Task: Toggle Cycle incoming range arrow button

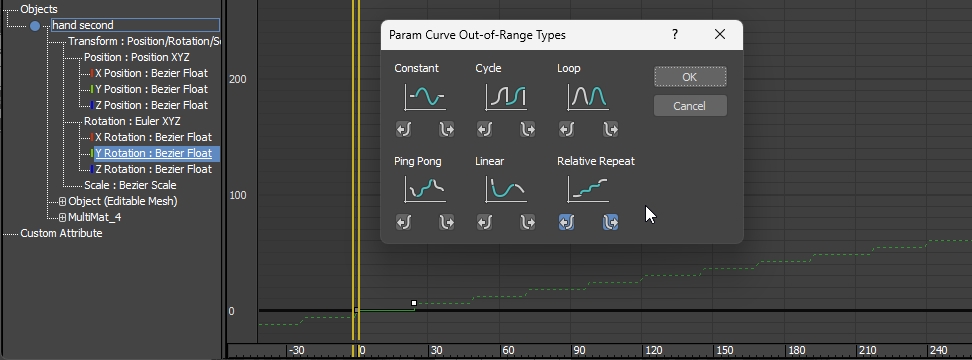Action: point(485,130)
